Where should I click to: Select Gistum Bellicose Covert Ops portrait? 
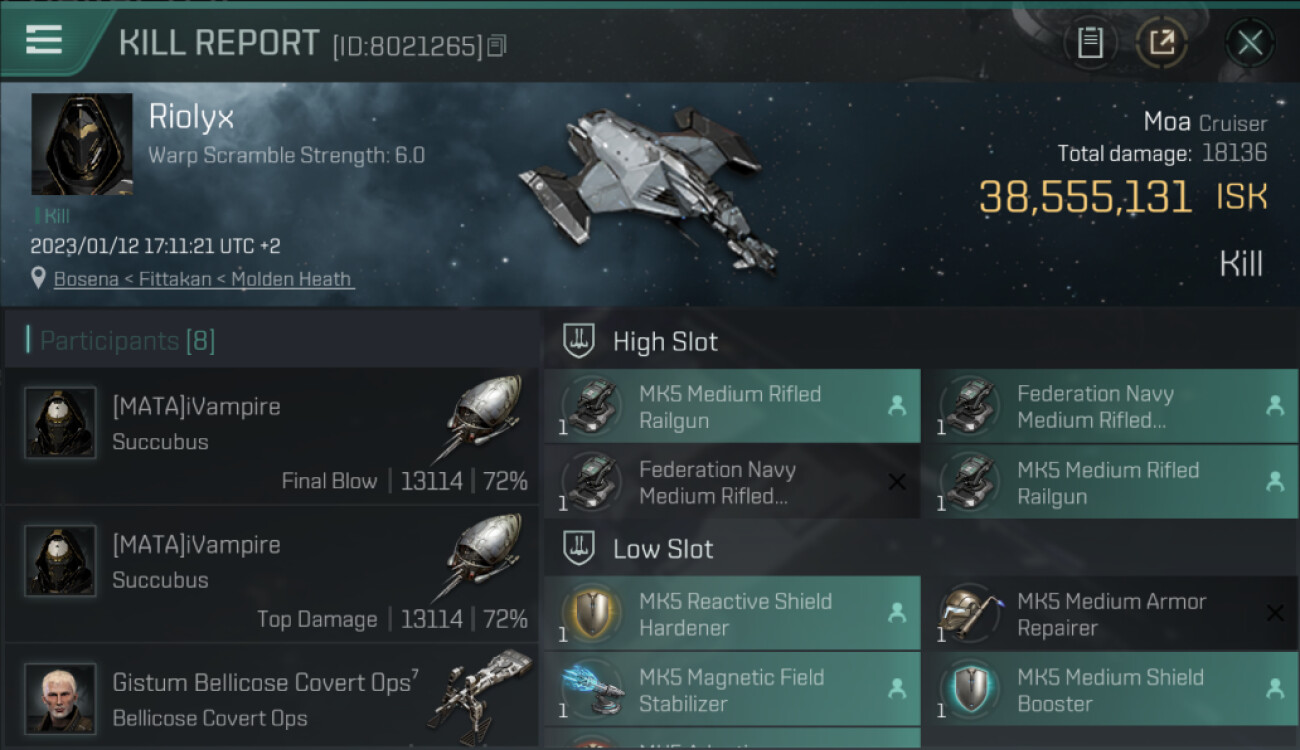(60, 697)
